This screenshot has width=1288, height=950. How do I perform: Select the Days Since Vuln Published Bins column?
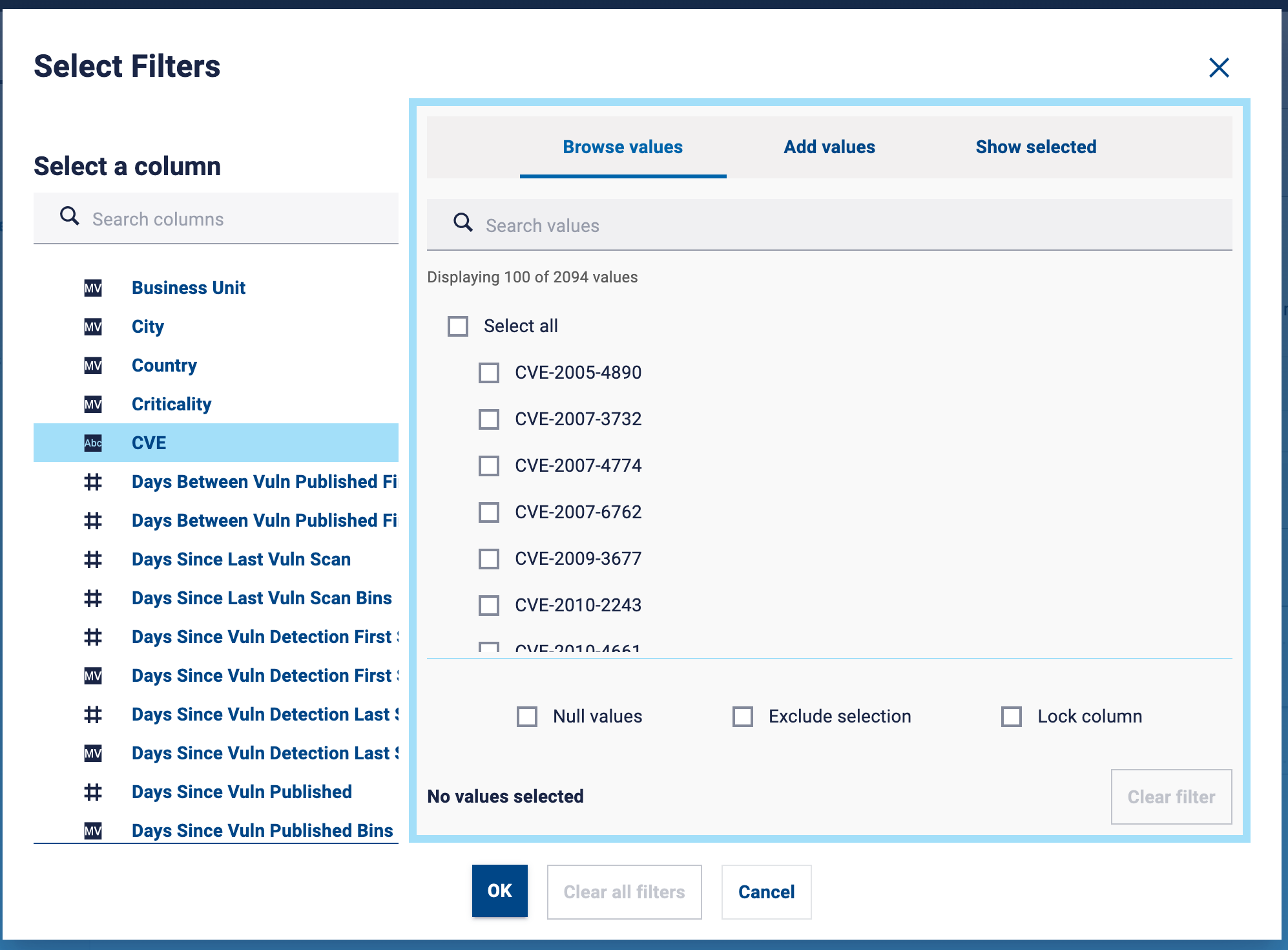tap(216, 831)
